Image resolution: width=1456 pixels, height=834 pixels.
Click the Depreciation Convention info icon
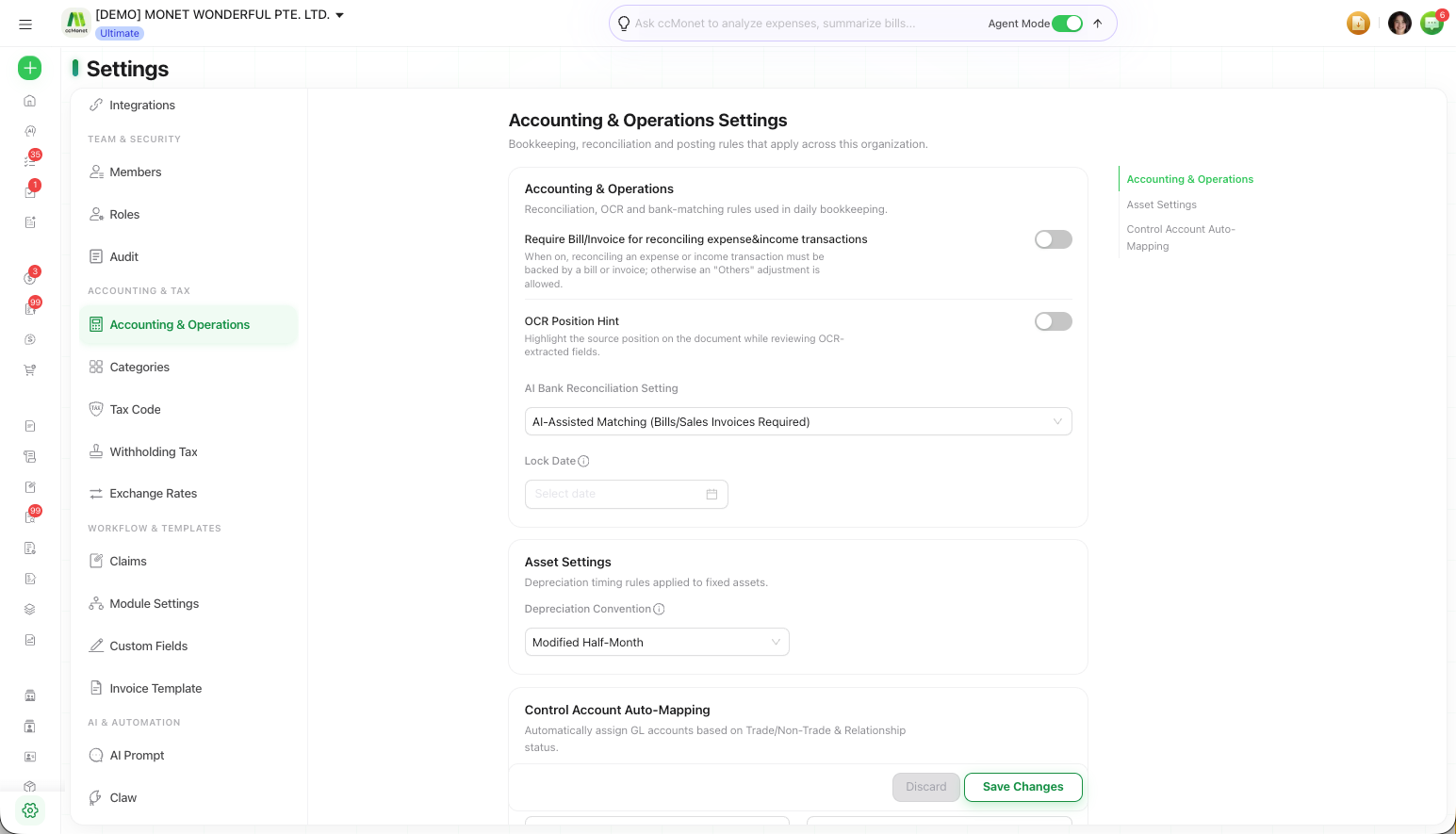tap(659, 609)
